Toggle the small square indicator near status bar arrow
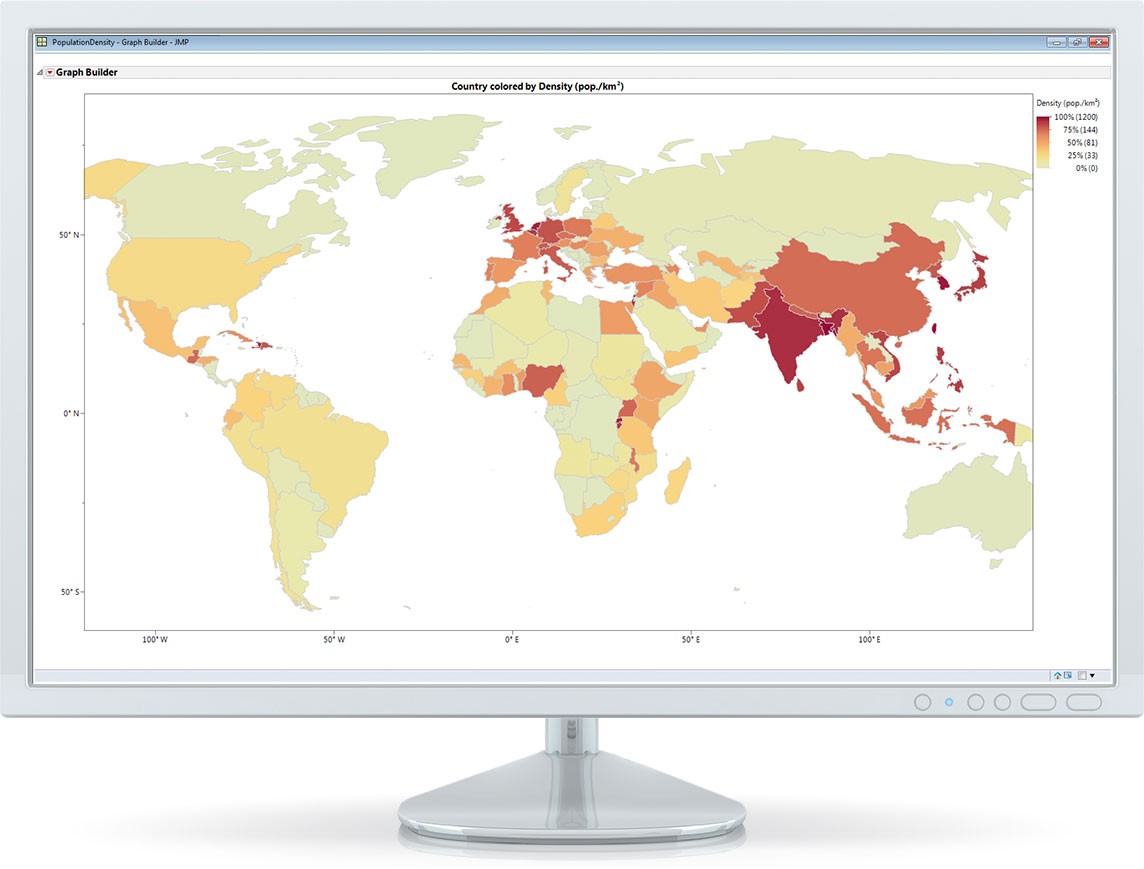This screenshot has height=869, width=1144. pos(1081,675)
